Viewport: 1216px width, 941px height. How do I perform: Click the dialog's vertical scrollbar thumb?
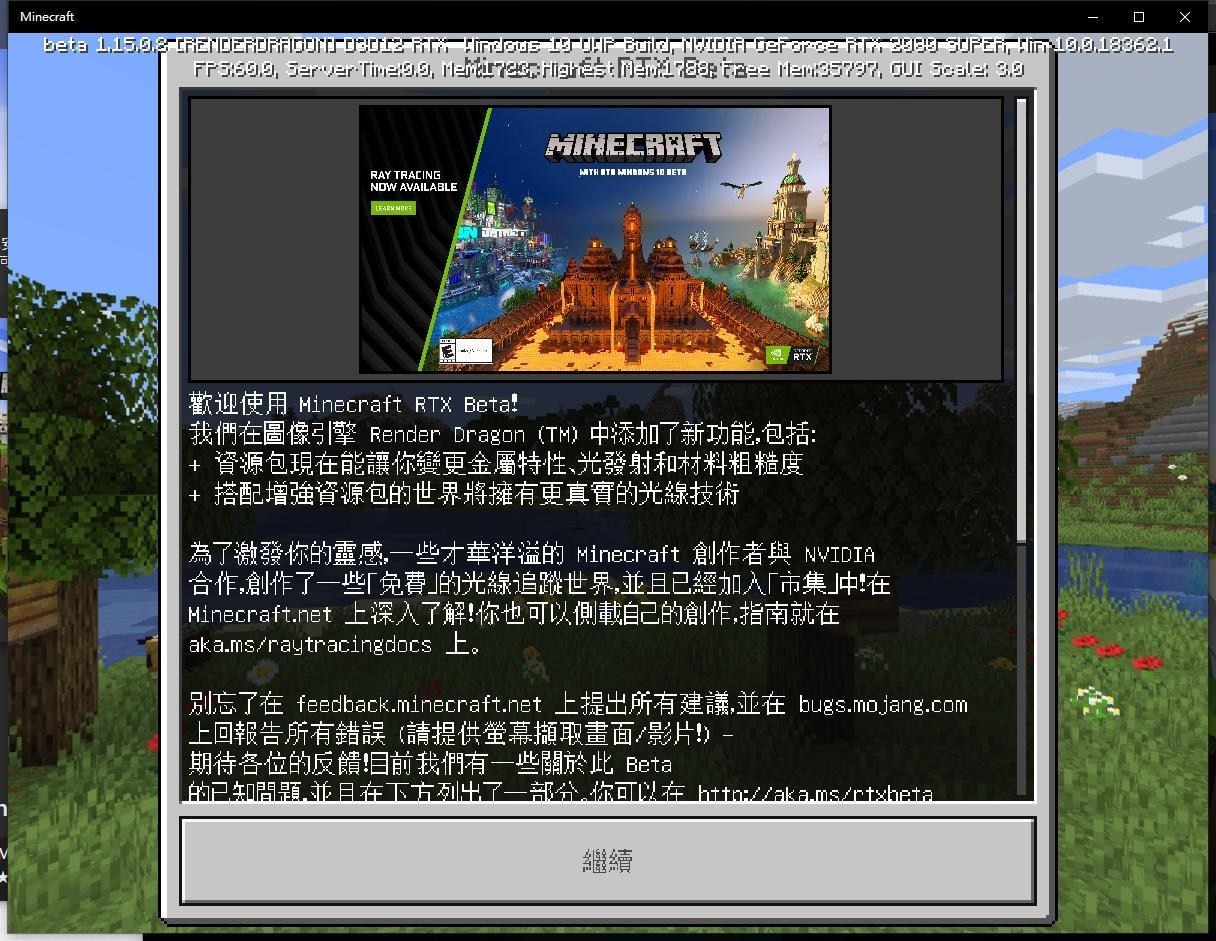[1021, 320]
